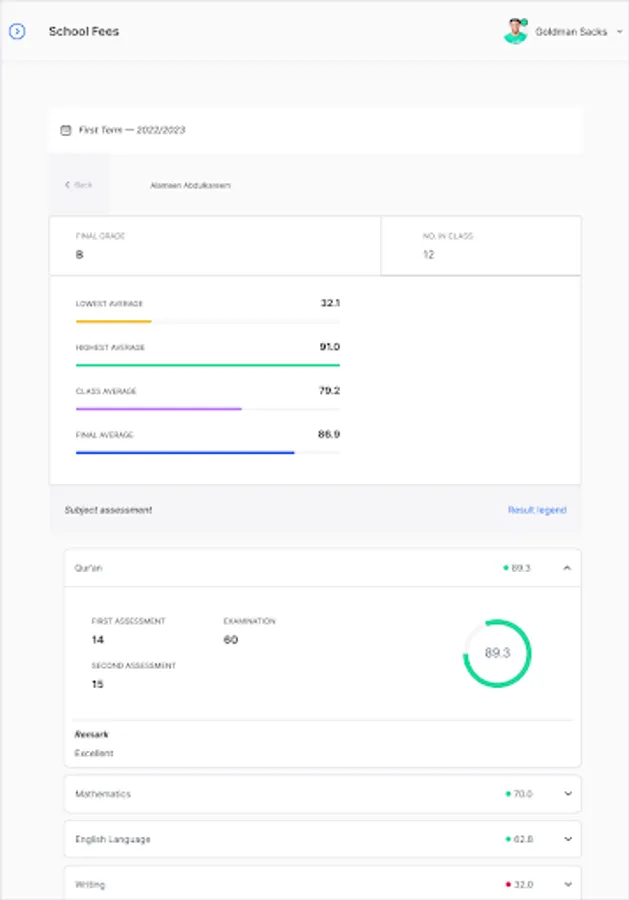Click the Goldman Sacks profile avatar
Image resolution: width=629 pixels, height=900 pixels.
(515, 32)
